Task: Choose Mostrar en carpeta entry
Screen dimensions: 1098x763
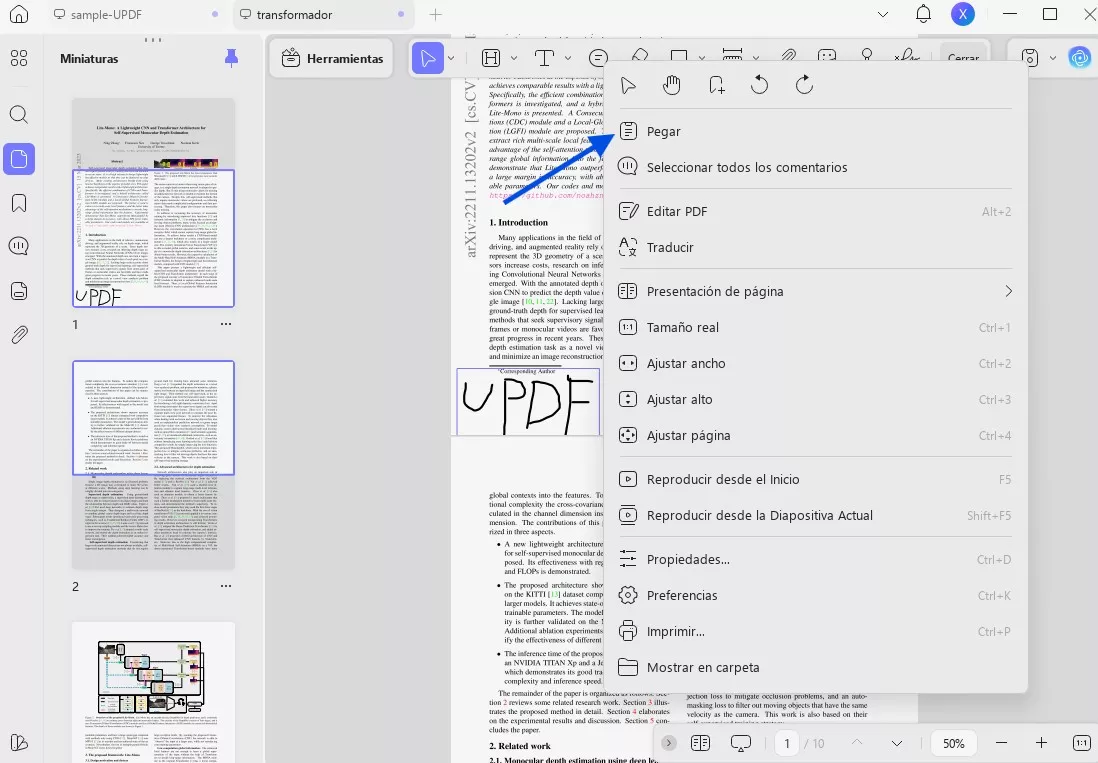Action: [x=815, y=668]
